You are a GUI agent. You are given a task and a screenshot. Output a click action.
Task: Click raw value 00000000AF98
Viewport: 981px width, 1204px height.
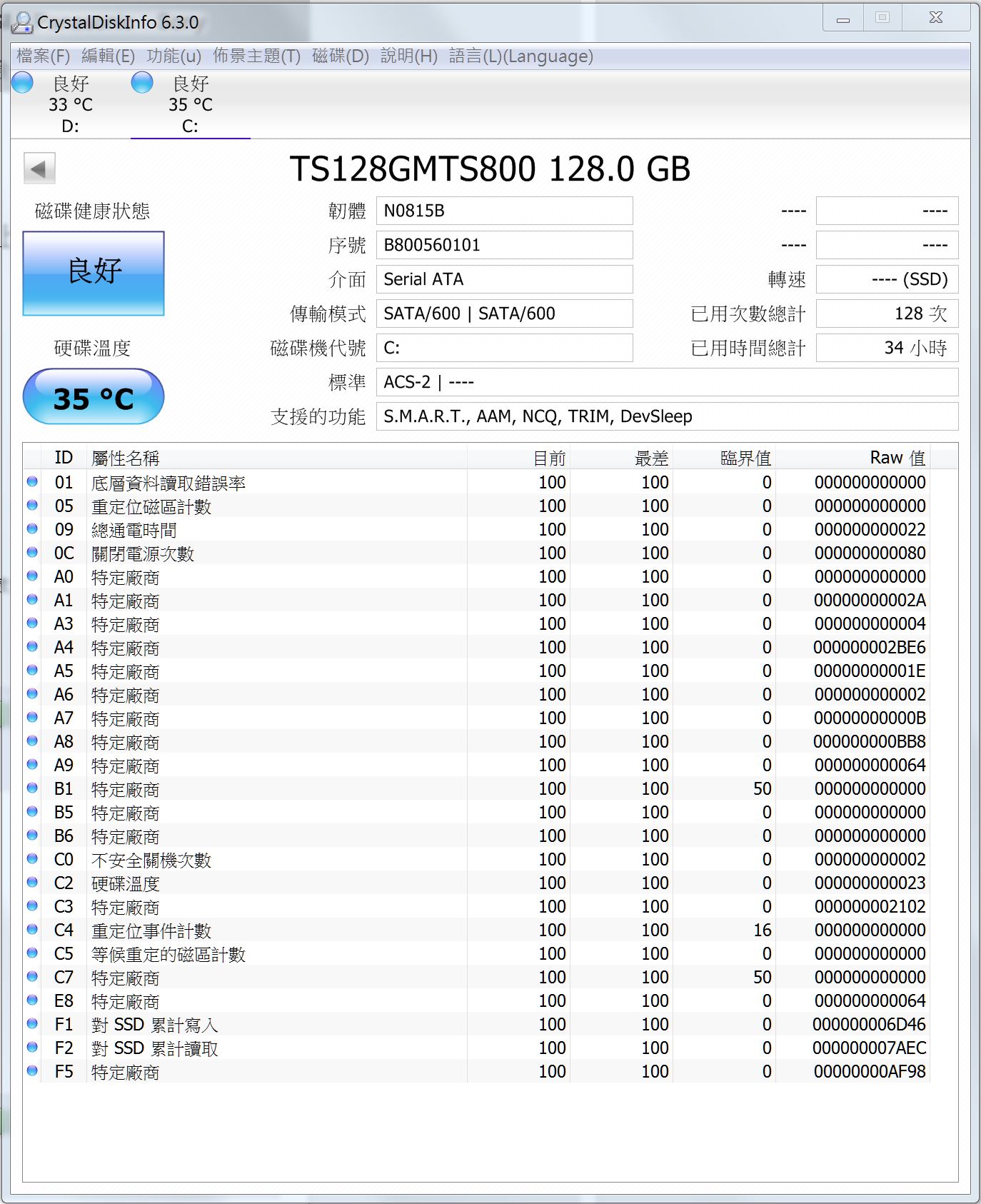point(870,1071)
